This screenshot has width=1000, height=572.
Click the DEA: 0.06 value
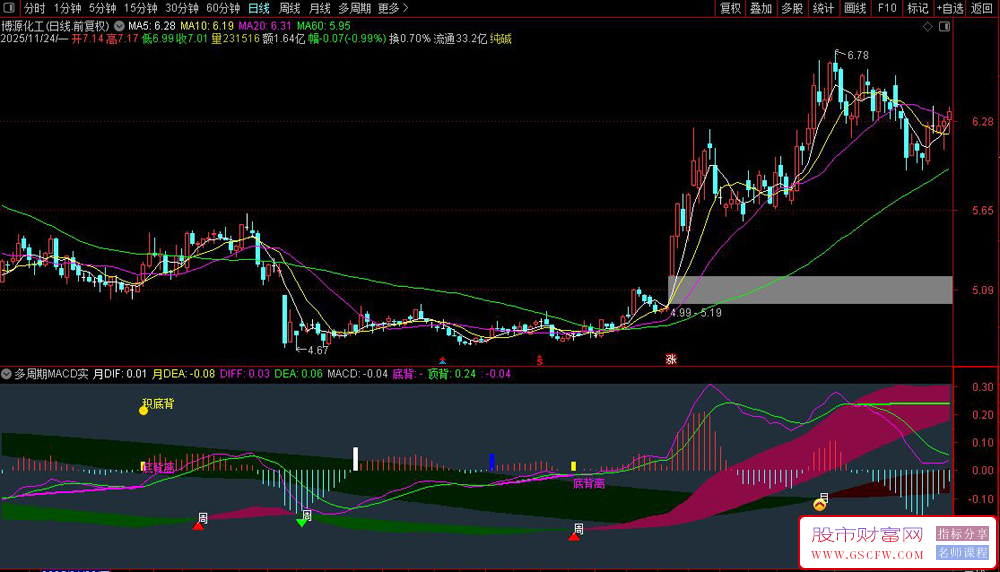coord(298,374)
